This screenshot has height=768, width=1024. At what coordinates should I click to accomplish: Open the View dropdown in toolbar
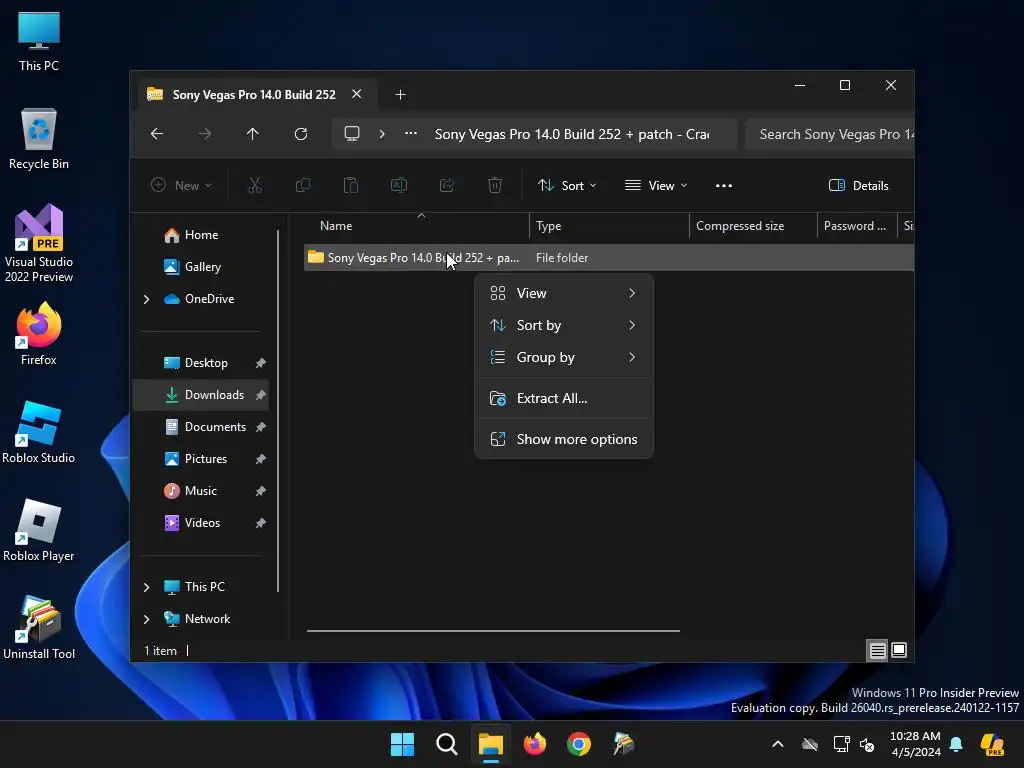(x=656, y=185)
